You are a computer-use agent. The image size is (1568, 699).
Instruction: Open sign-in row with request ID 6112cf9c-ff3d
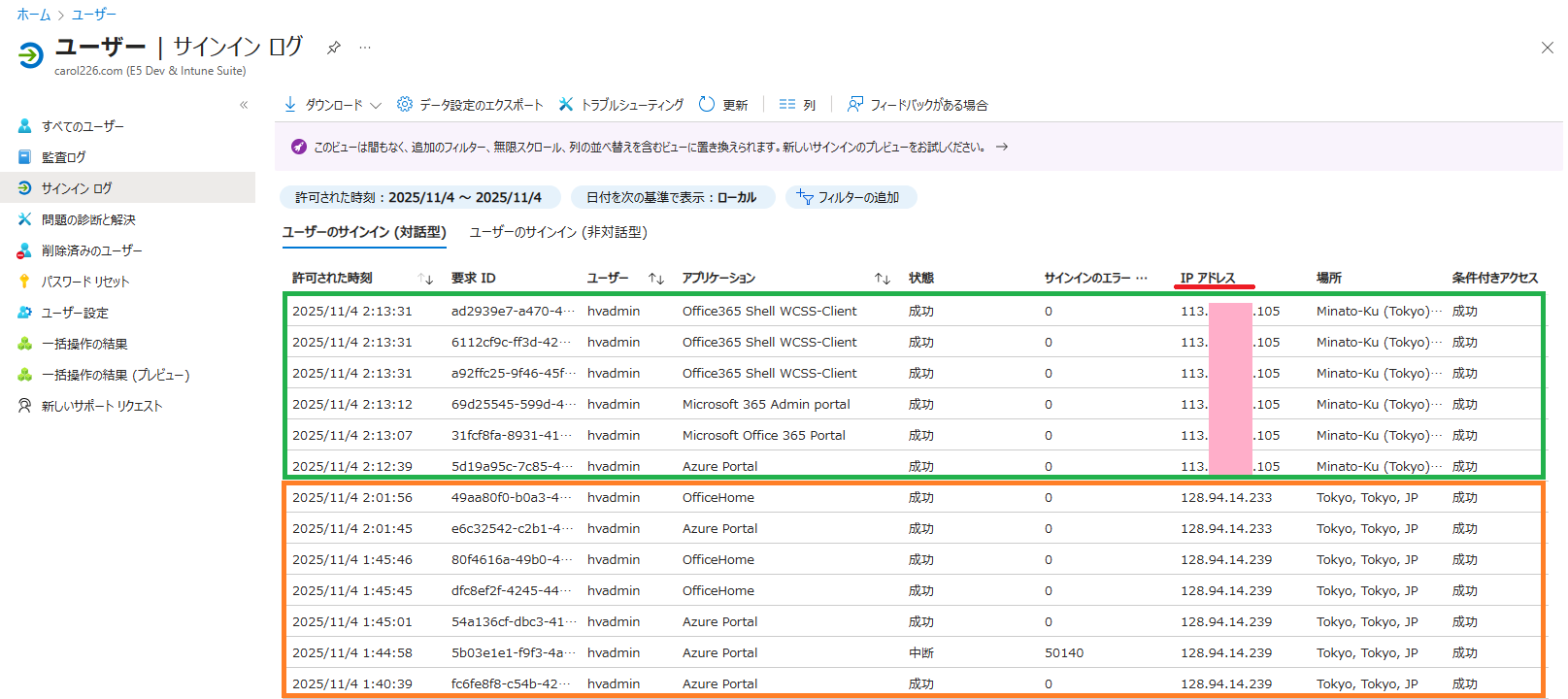point(913,342)
